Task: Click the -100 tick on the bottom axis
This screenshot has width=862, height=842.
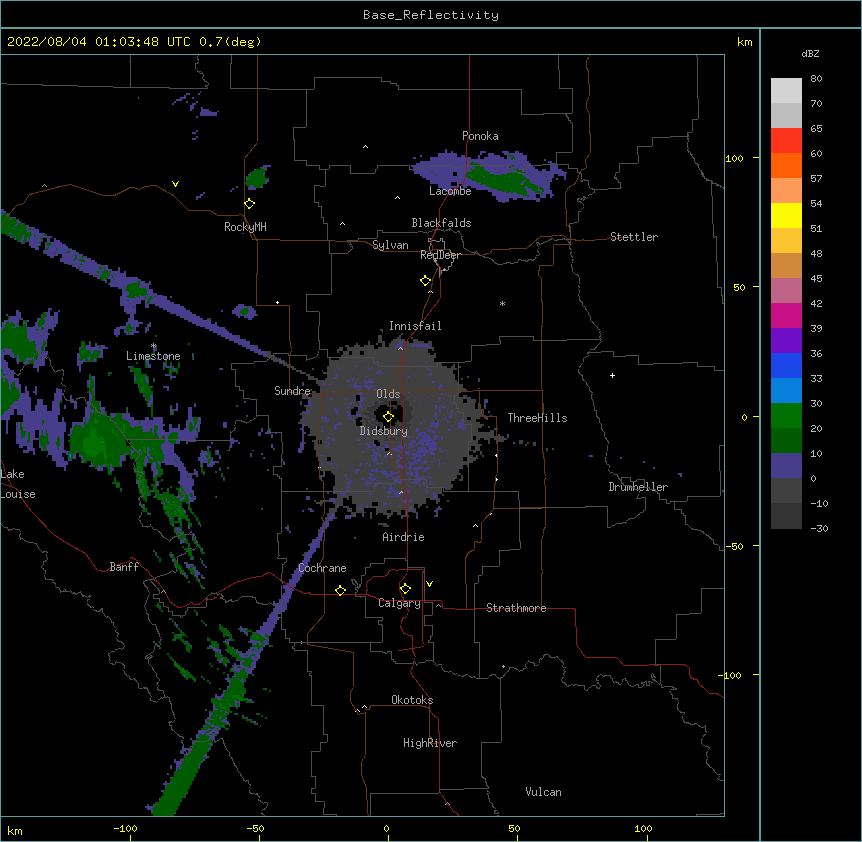Action: click(125, 828)
